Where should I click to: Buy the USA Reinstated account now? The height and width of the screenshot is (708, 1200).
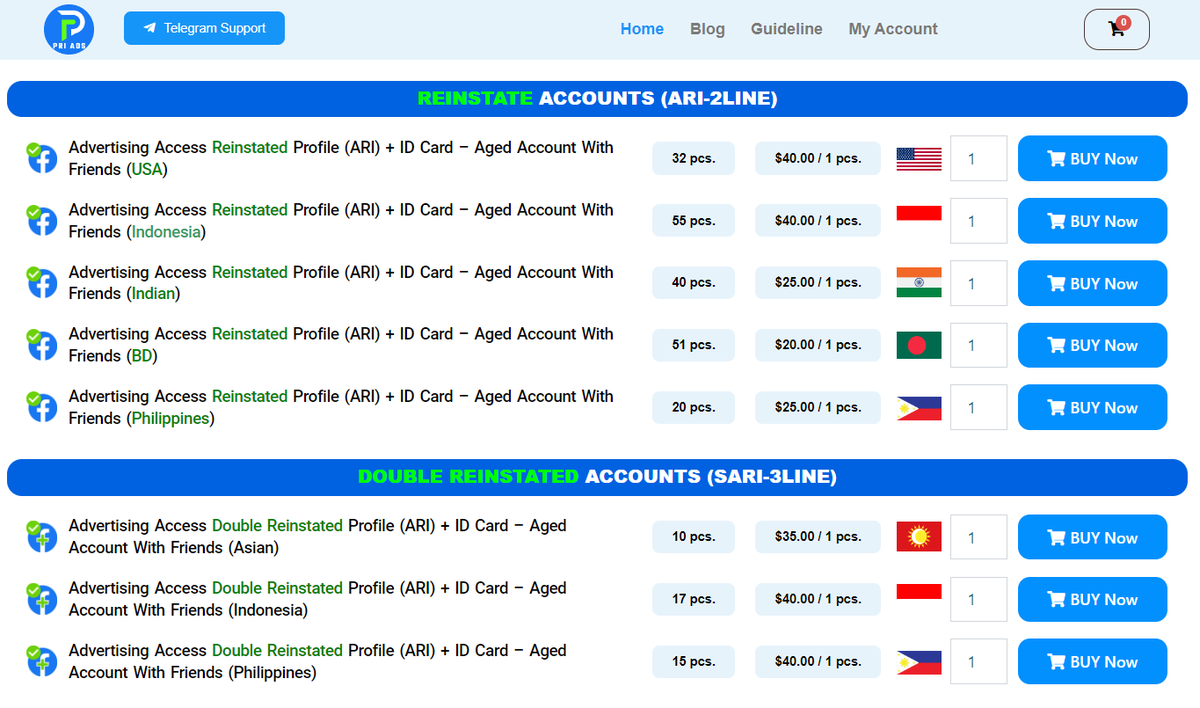click(x=1092, y=158)
